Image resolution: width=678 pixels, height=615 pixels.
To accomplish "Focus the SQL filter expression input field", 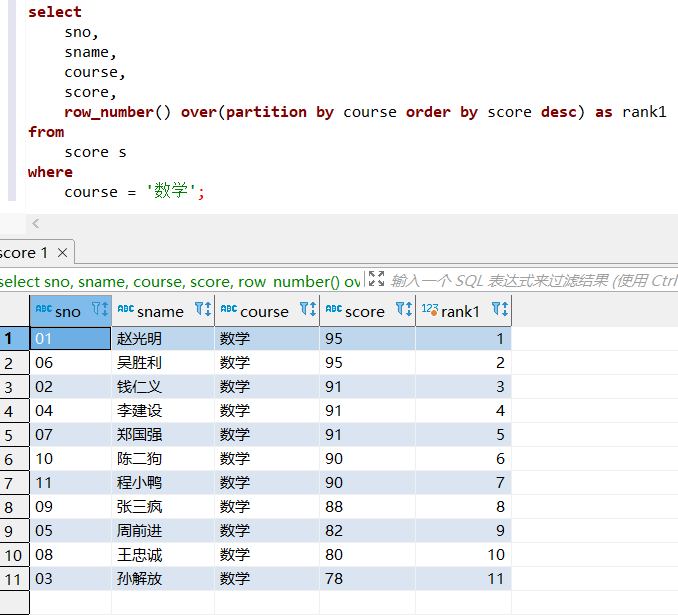I will click(x=534, y=281).
